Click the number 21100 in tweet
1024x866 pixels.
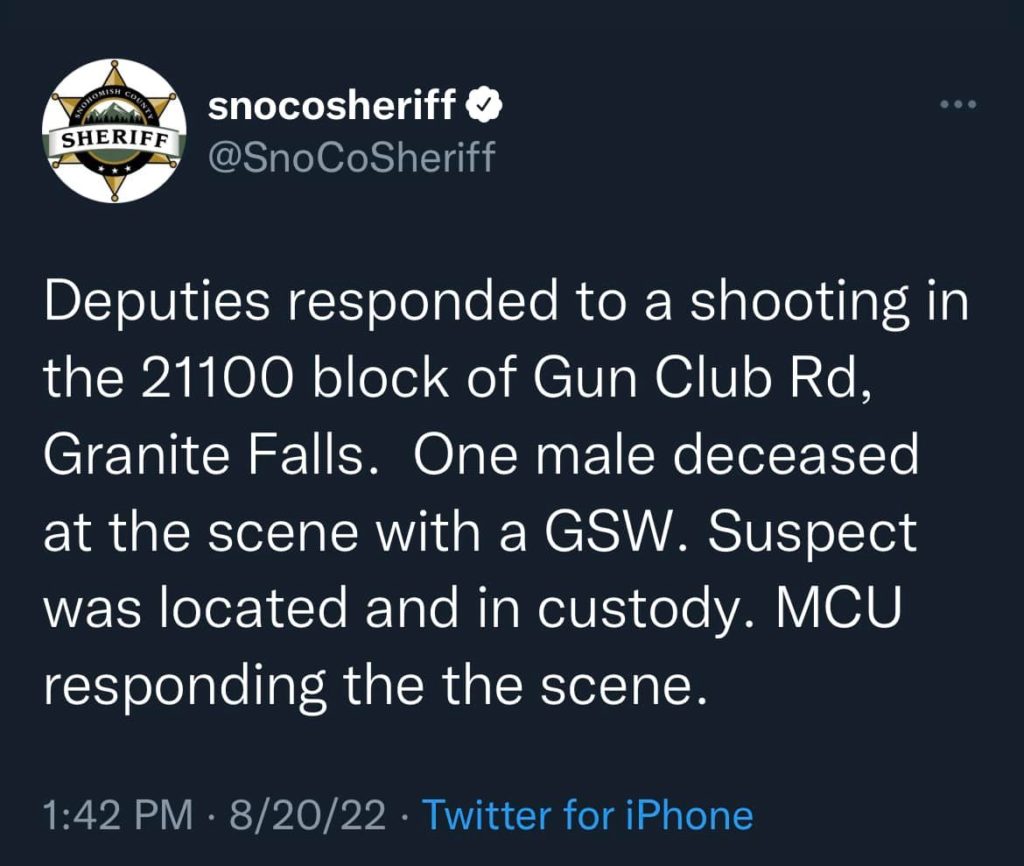point(214,379)
